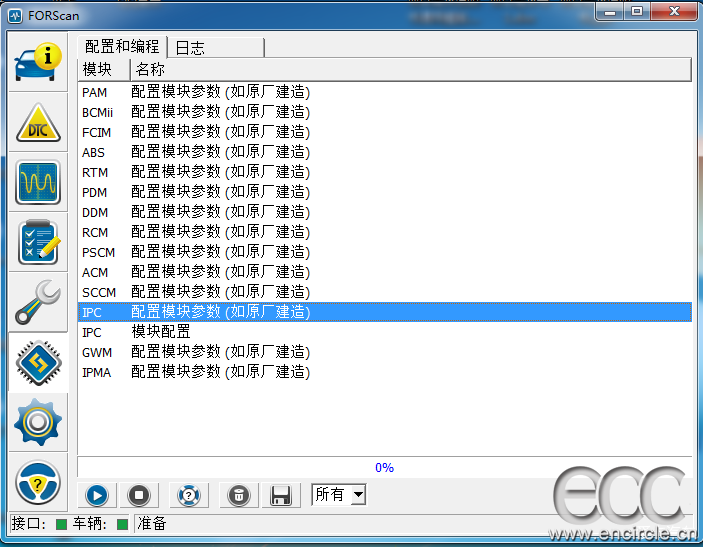This screenshot has height=547, width=703.
Task: Close the FORScan window
Action: point(674,12)
